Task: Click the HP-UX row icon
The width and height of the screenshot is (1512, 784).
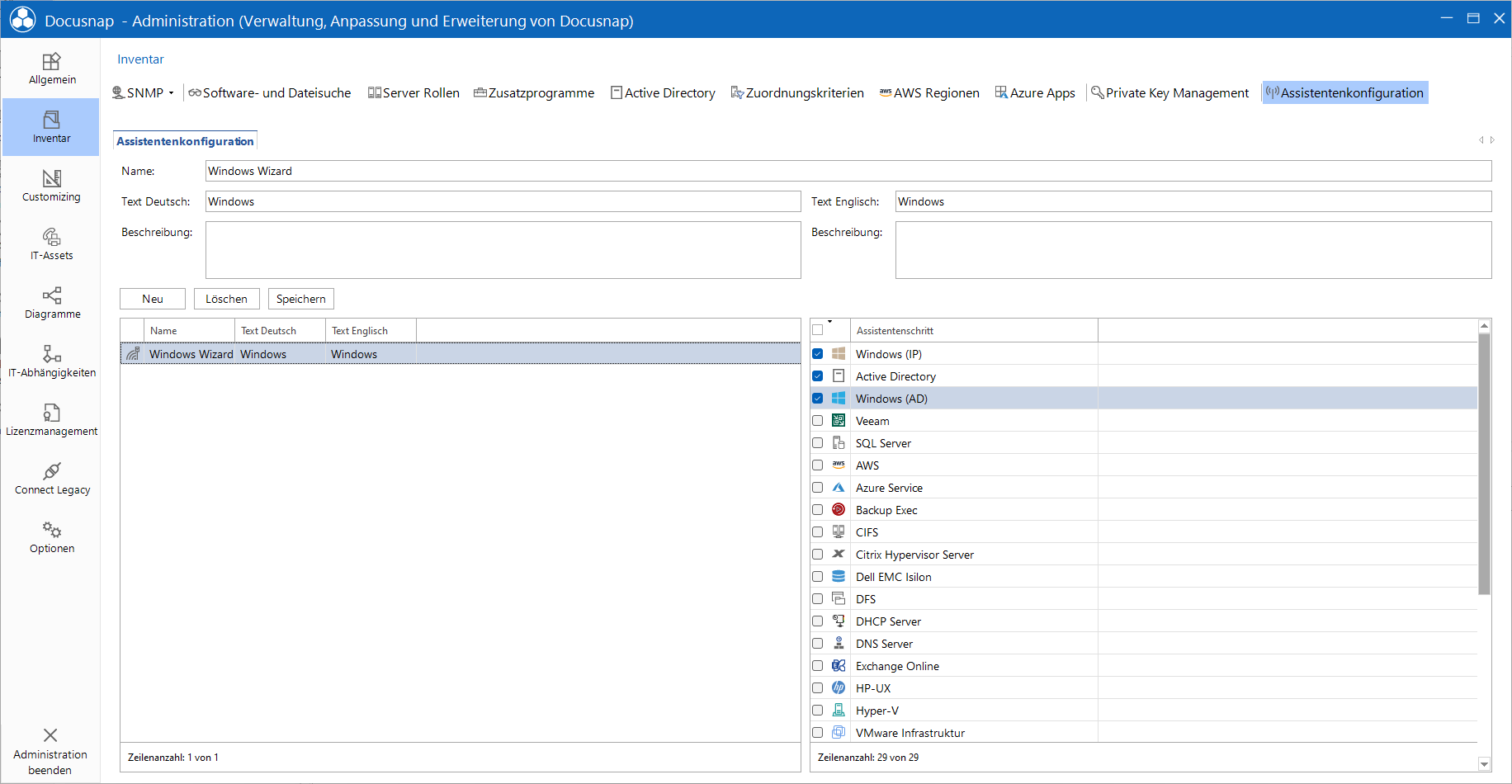Action: point(839,688)
